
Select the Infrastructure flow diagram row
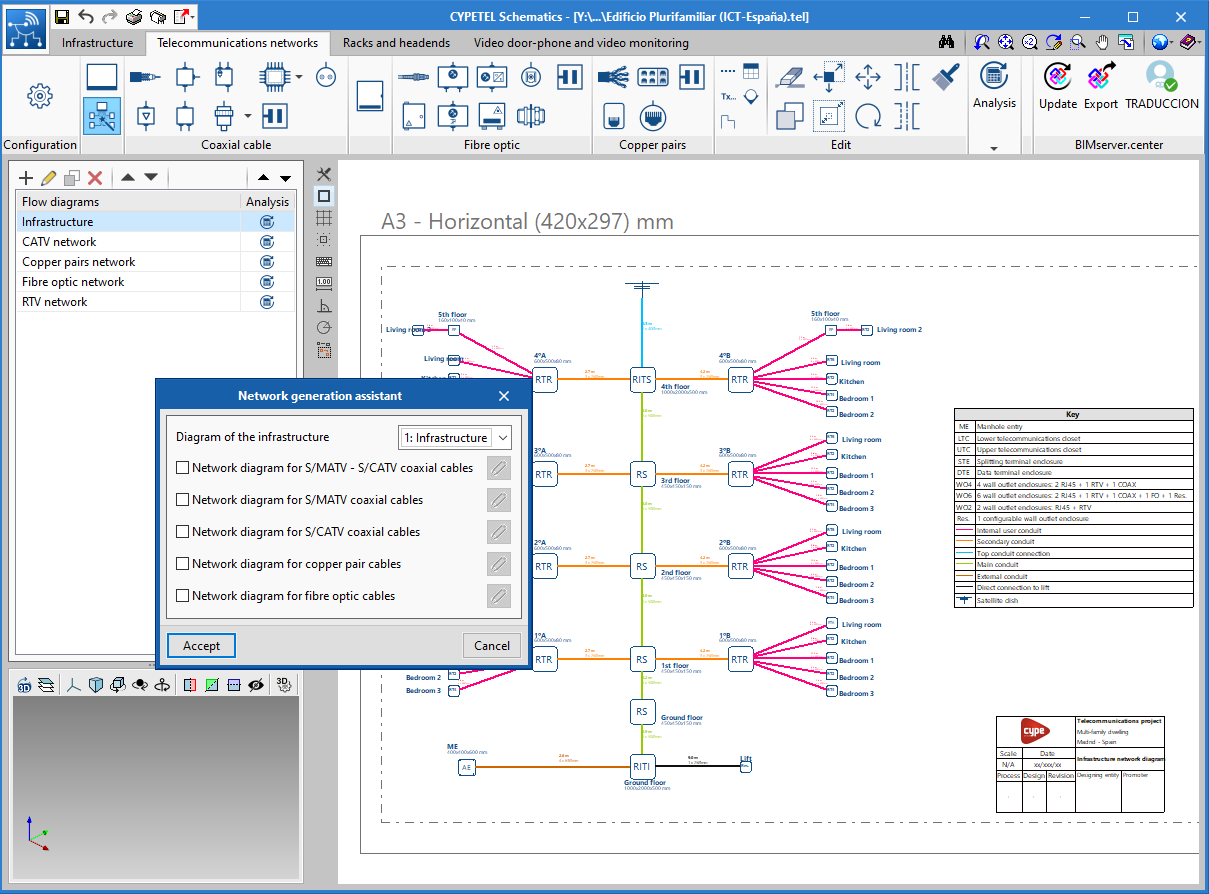[x=156, y=222]
